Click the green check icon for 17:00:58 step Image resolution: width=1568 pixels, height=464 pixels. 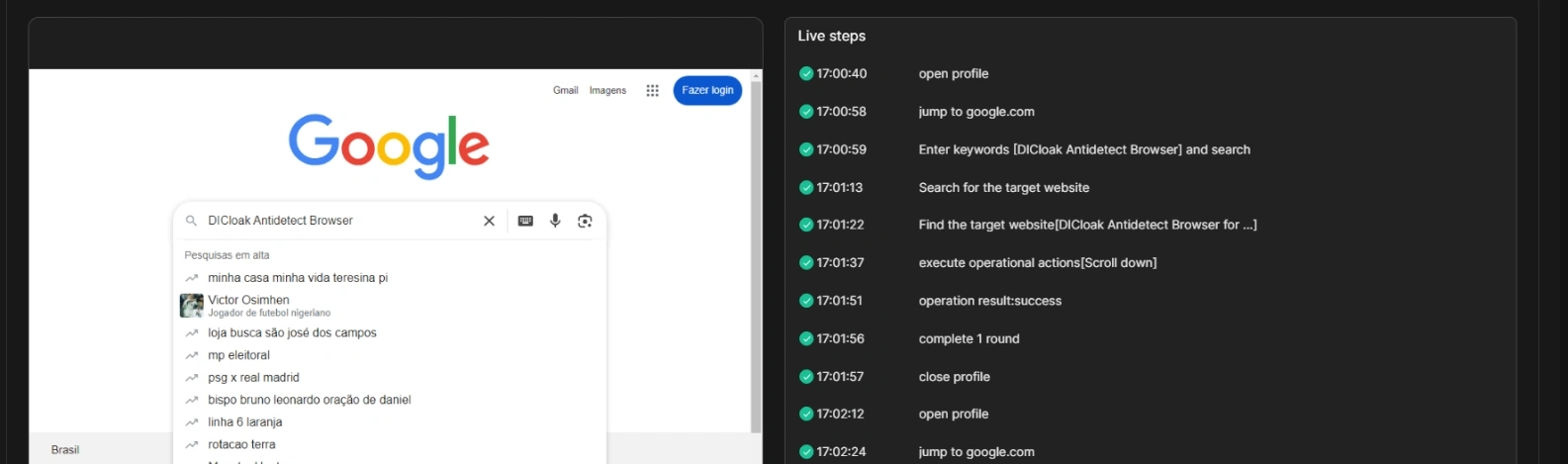[806, 111]
